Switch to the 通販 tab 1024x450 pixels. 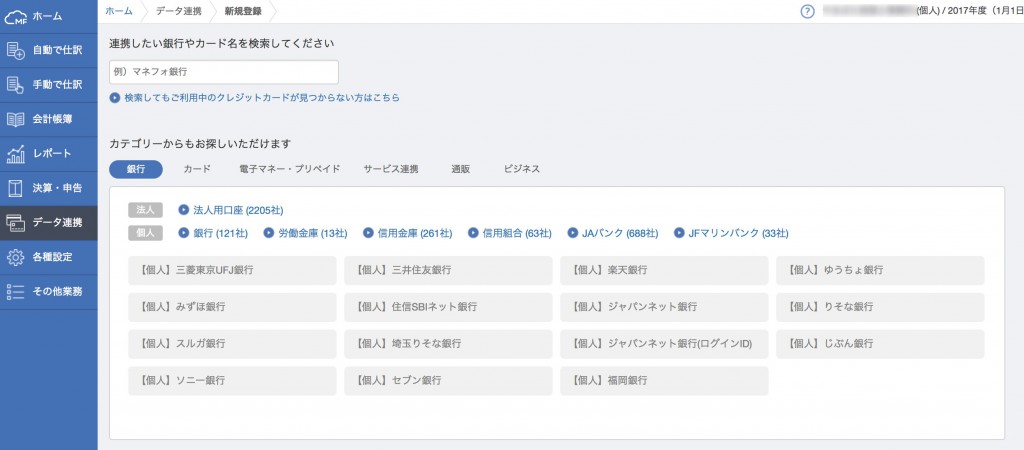click(460, 169)
